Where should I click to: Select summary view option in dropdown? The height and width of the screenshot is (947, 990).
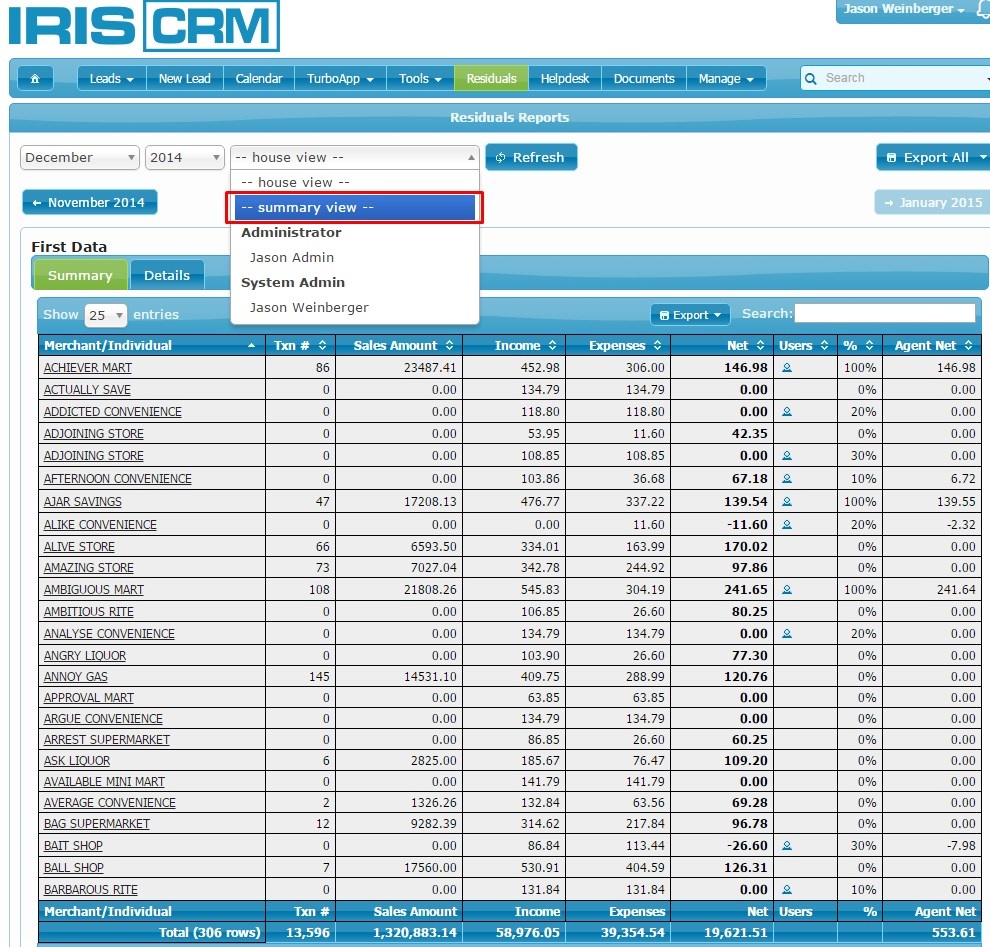click(x=356, y=208)
